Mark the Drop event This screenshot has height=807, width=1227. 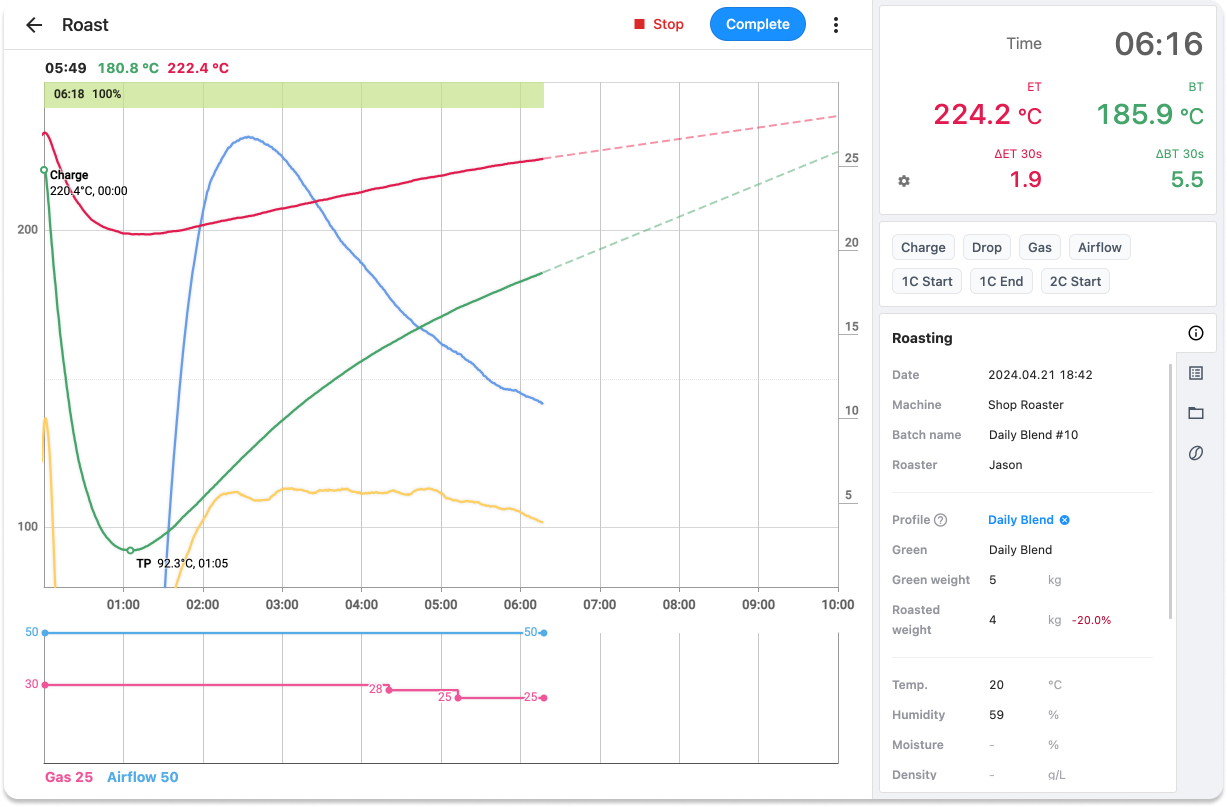[x=987, y=247]
